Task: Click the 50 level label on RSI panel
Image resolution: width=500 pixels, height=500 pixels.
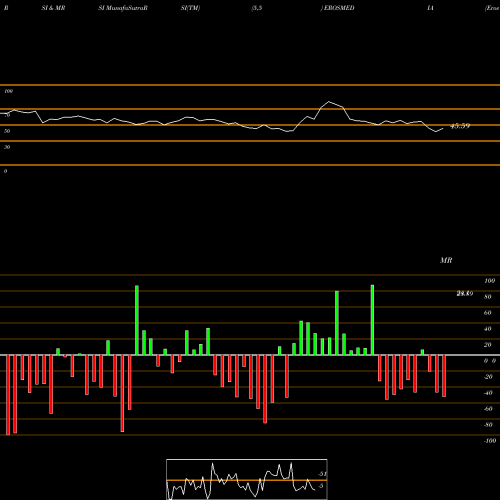Action: 7,131
